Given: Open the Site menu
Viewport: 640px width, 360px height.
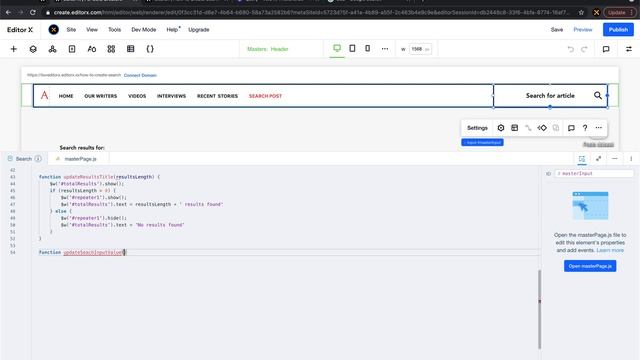Looking at the screenshot, I should click(71, 30).
